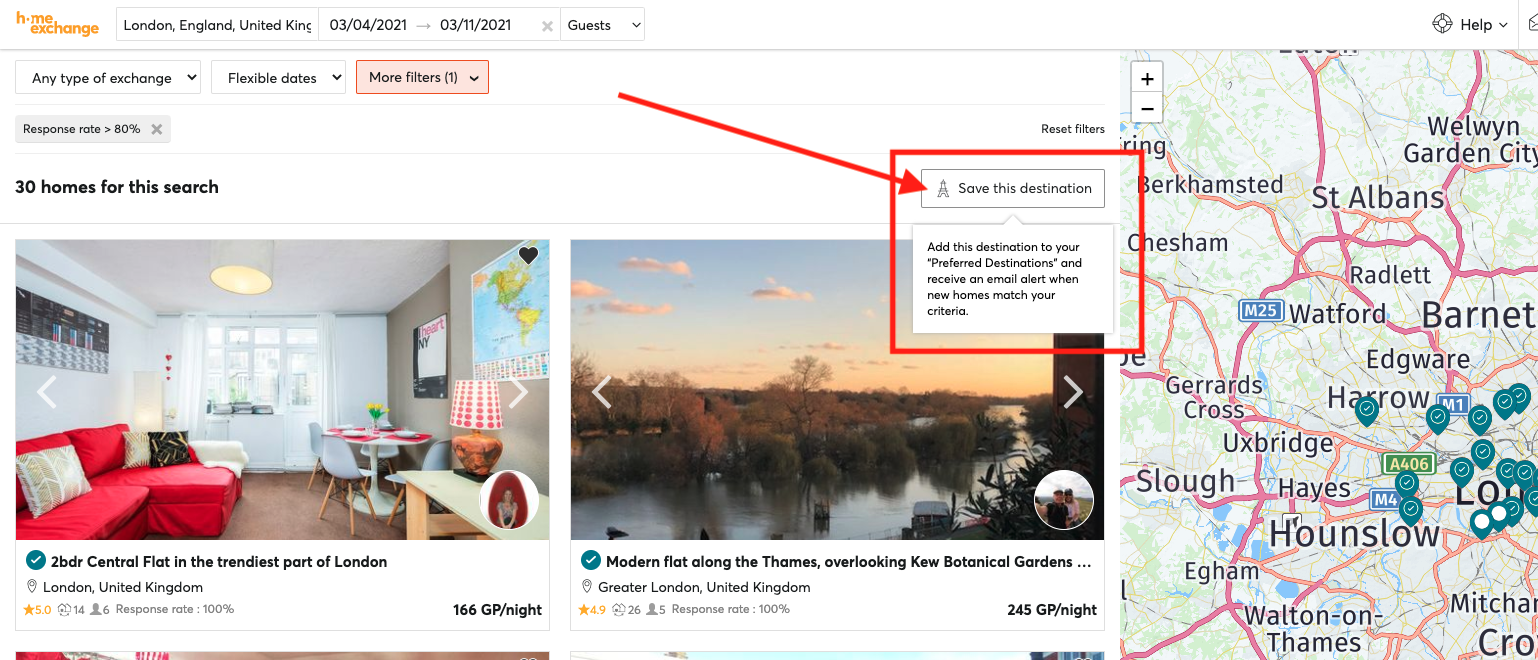This screenshot has width=1538, height=660.
Task: Favorite the Central Flat using the heart
Action: 527,256
